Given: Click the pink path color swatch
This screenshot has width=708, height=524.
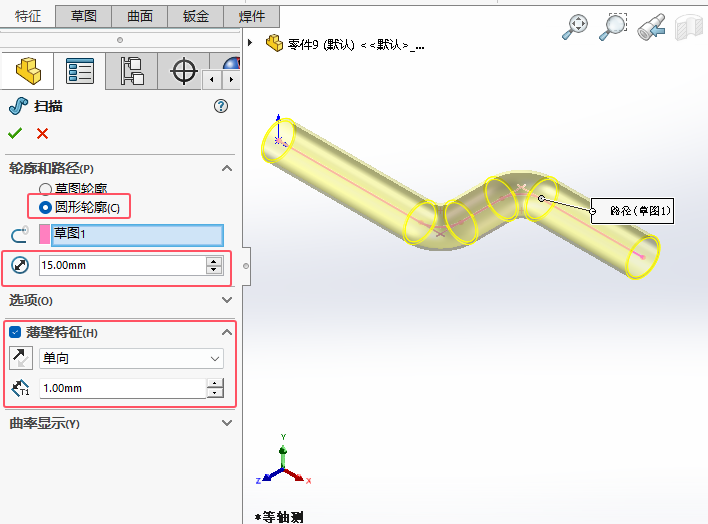Looking at the screenshot, I should point(44,234).
